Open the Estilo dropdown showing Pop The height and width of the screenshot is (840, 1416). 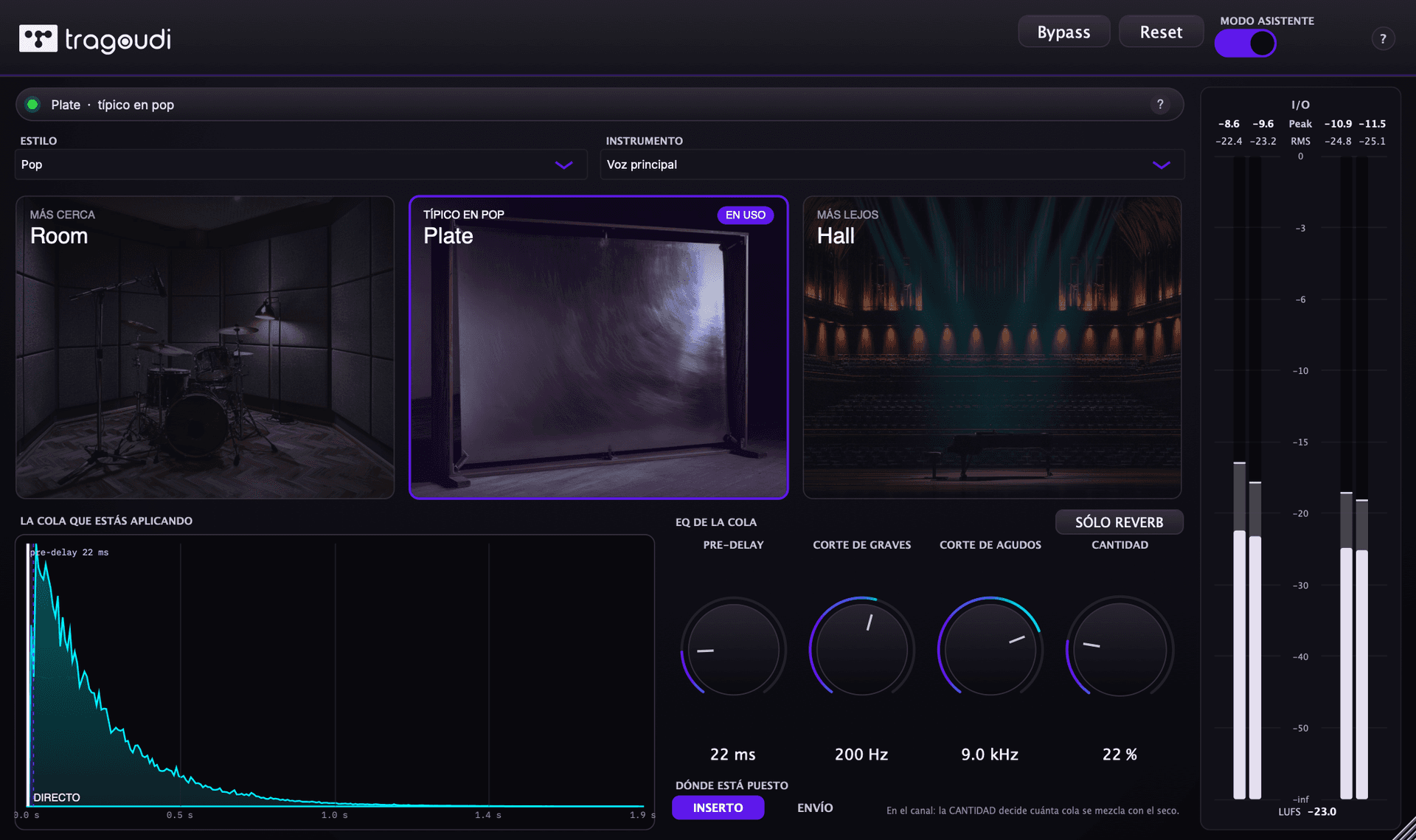click(x=301, y=164)
